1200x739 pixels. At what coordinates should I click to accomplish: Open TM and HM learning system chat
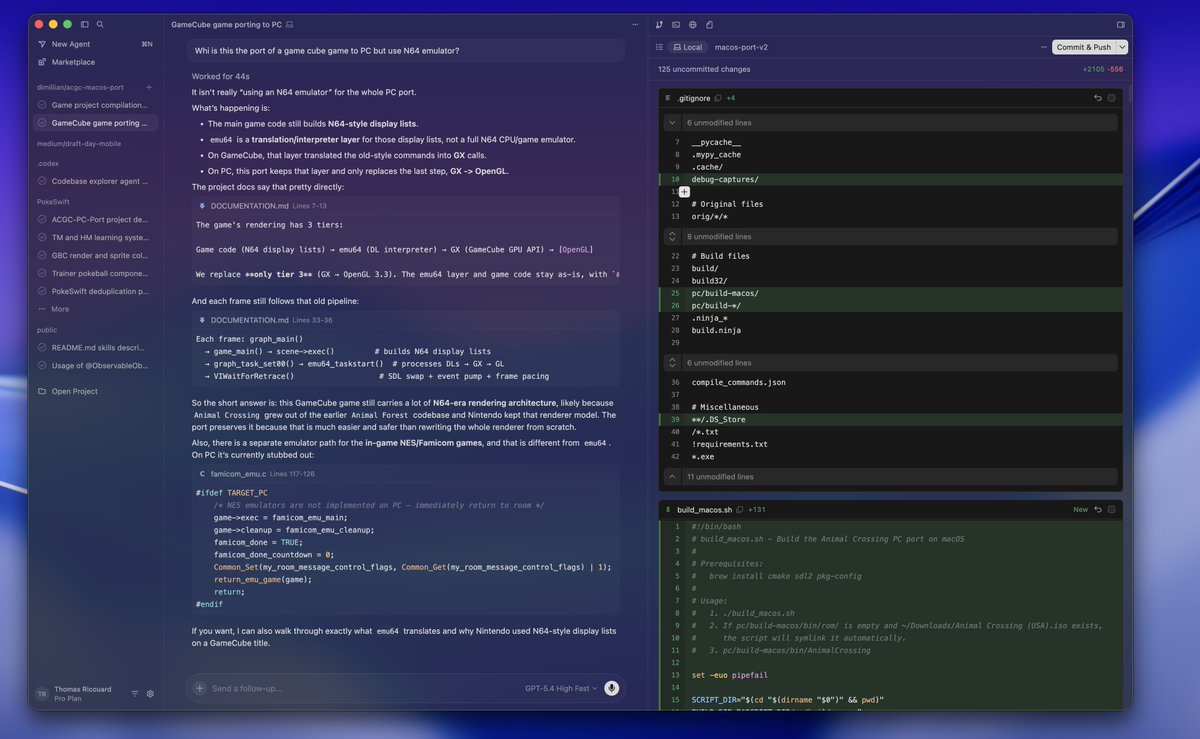coord(95,237)
